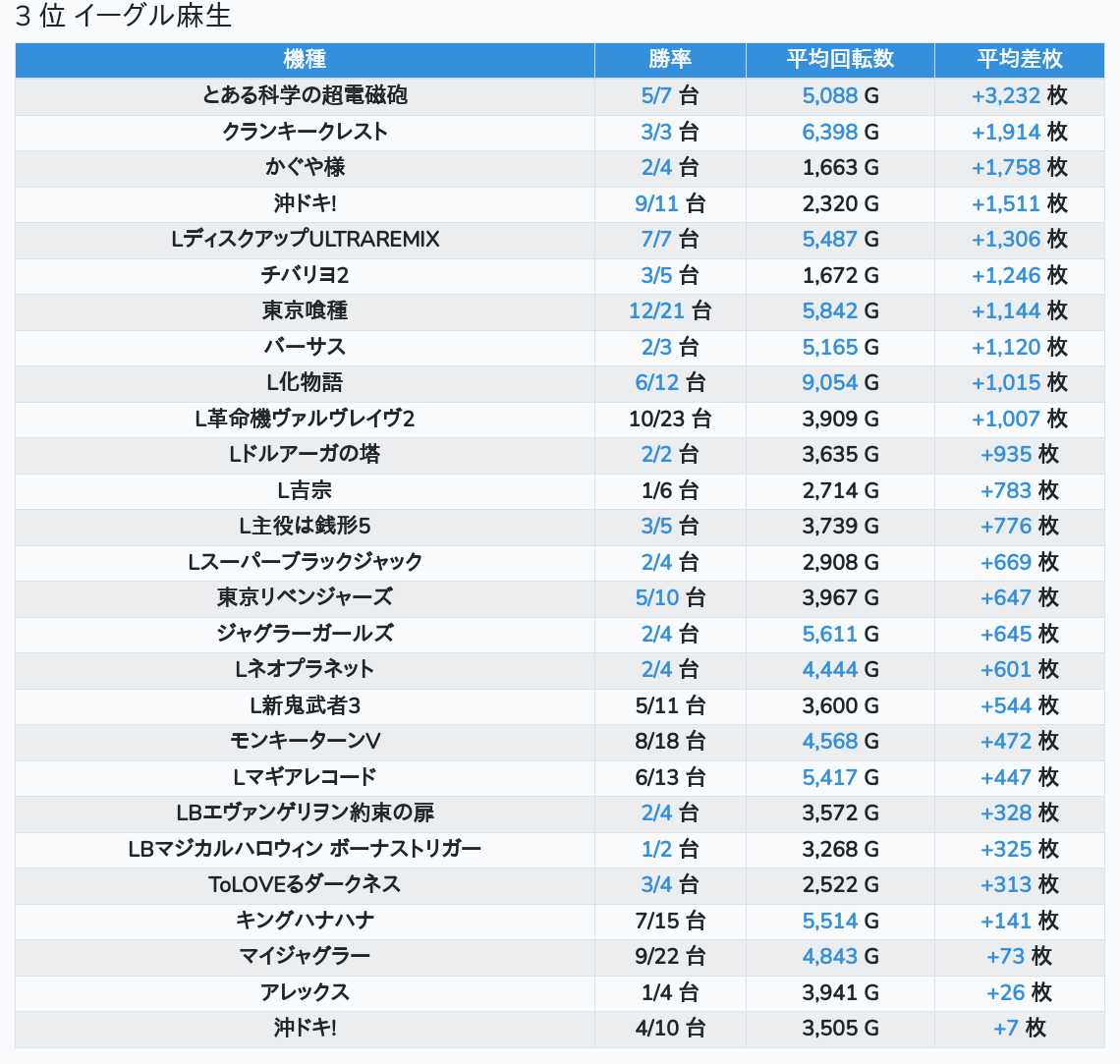Click the 勝率 column header
This screenshot has width=1120, height=1064.
click(670, 59)
